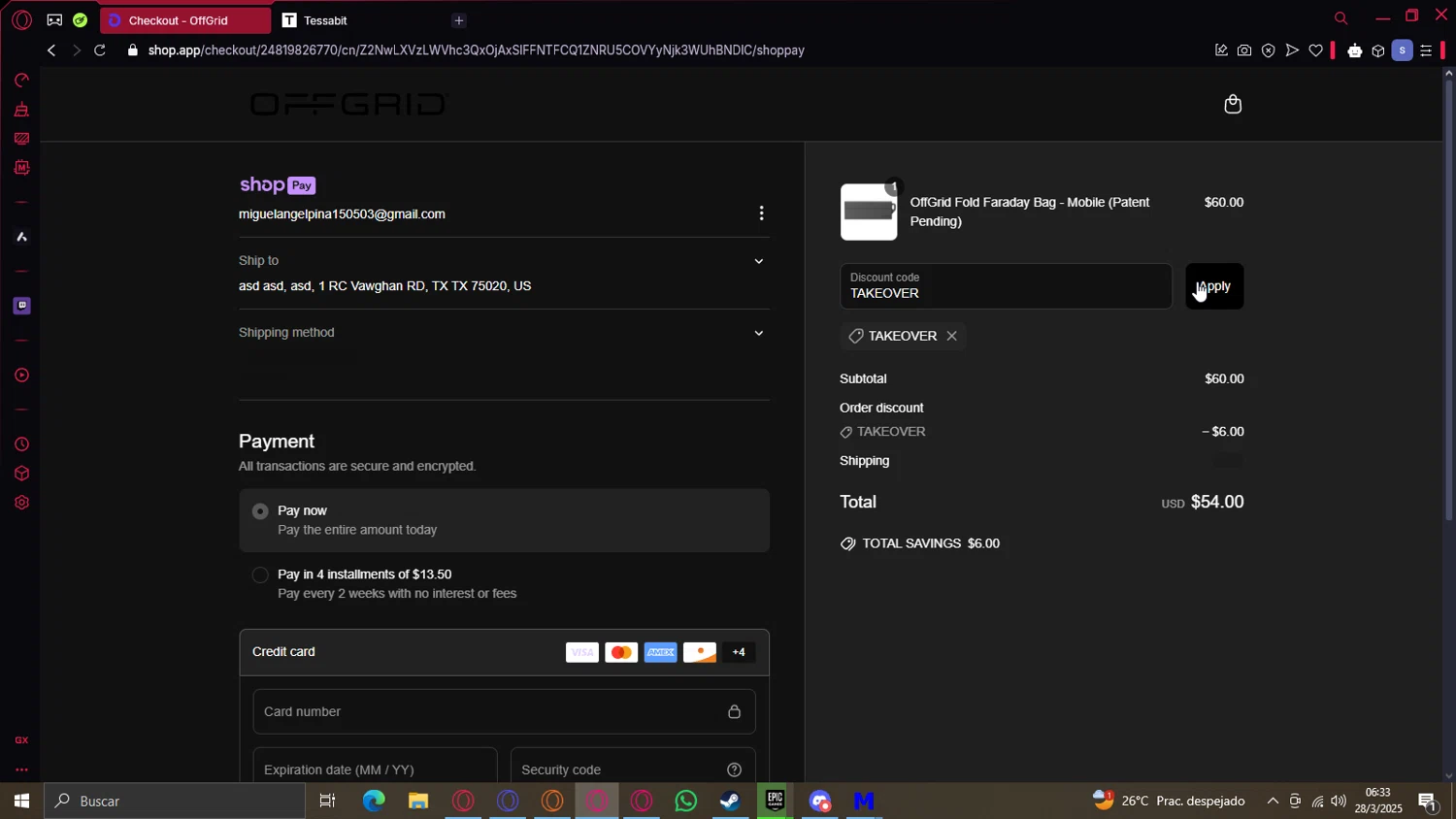Screen dimensions: 1456x819
Task: Open GX Control speedometer in sidebar
Action: click(21, 80)
